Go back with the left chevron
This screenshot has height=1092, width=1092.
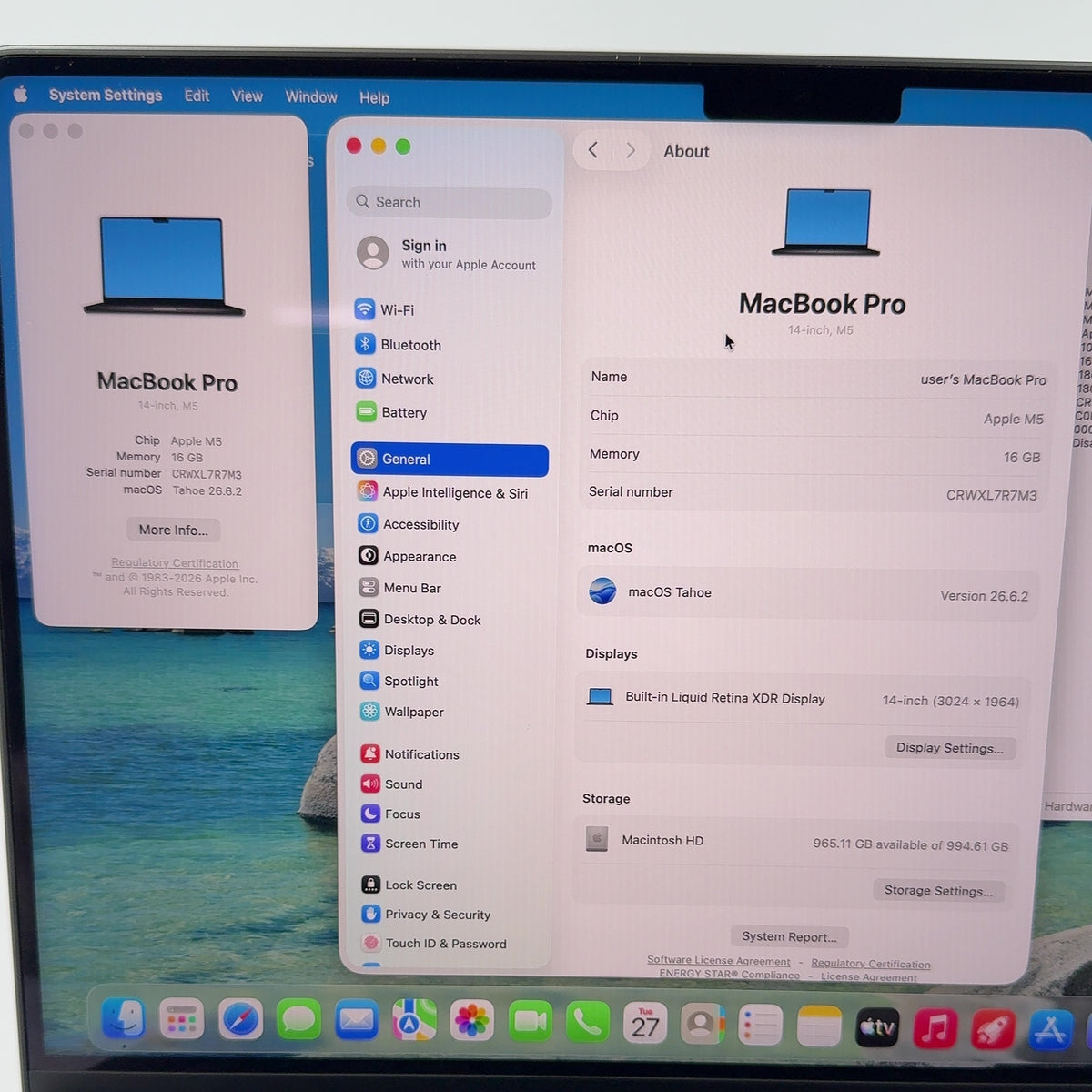[593, 150]
